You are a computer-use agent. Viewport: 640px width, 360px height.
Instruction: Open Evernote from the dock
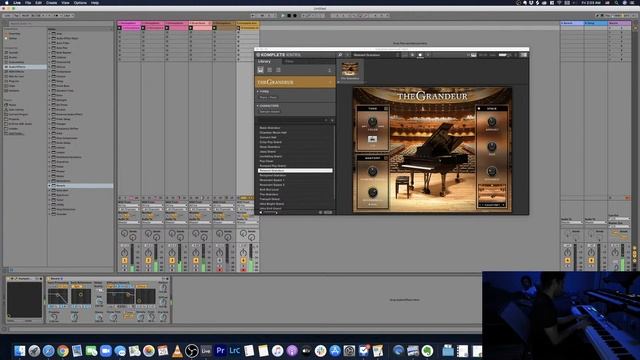(427, 350)
